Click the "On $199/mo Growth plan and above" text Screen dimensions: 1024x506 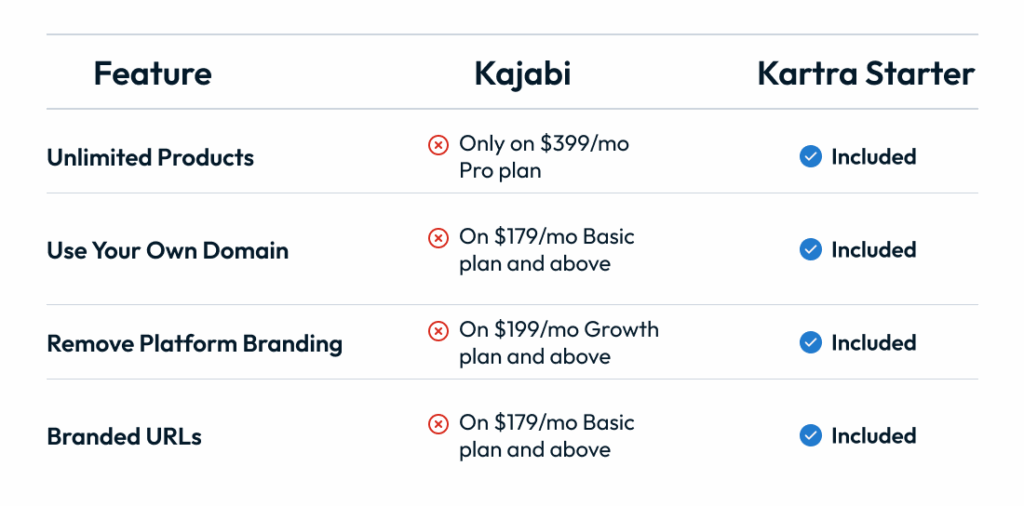[x=558, y=343]
